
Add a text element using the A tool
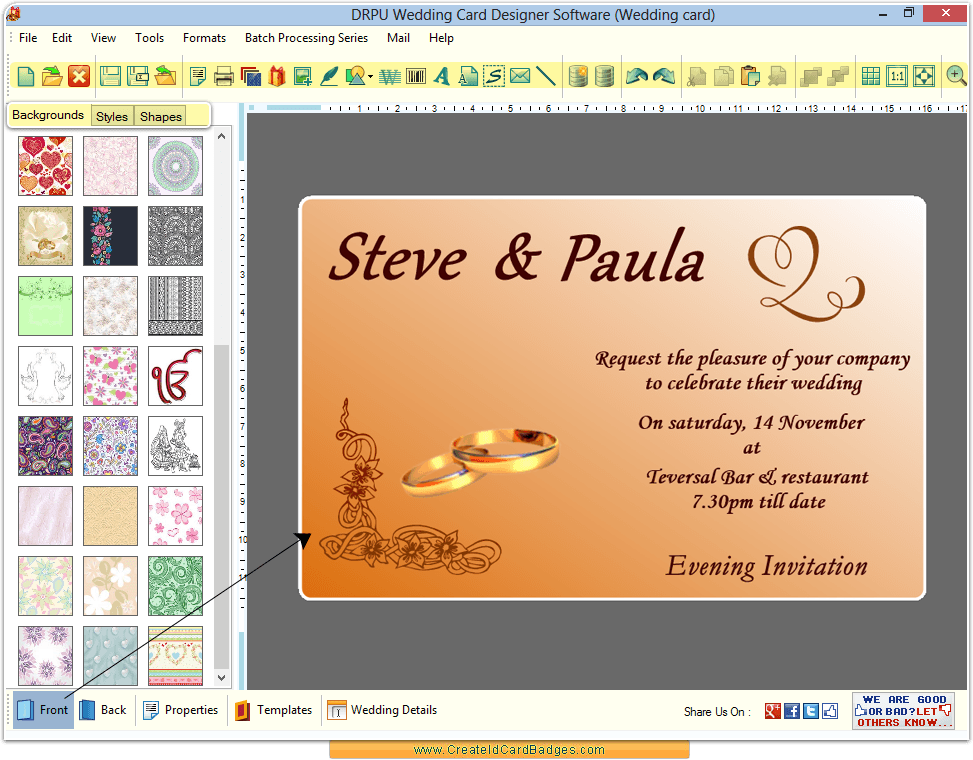441,75
